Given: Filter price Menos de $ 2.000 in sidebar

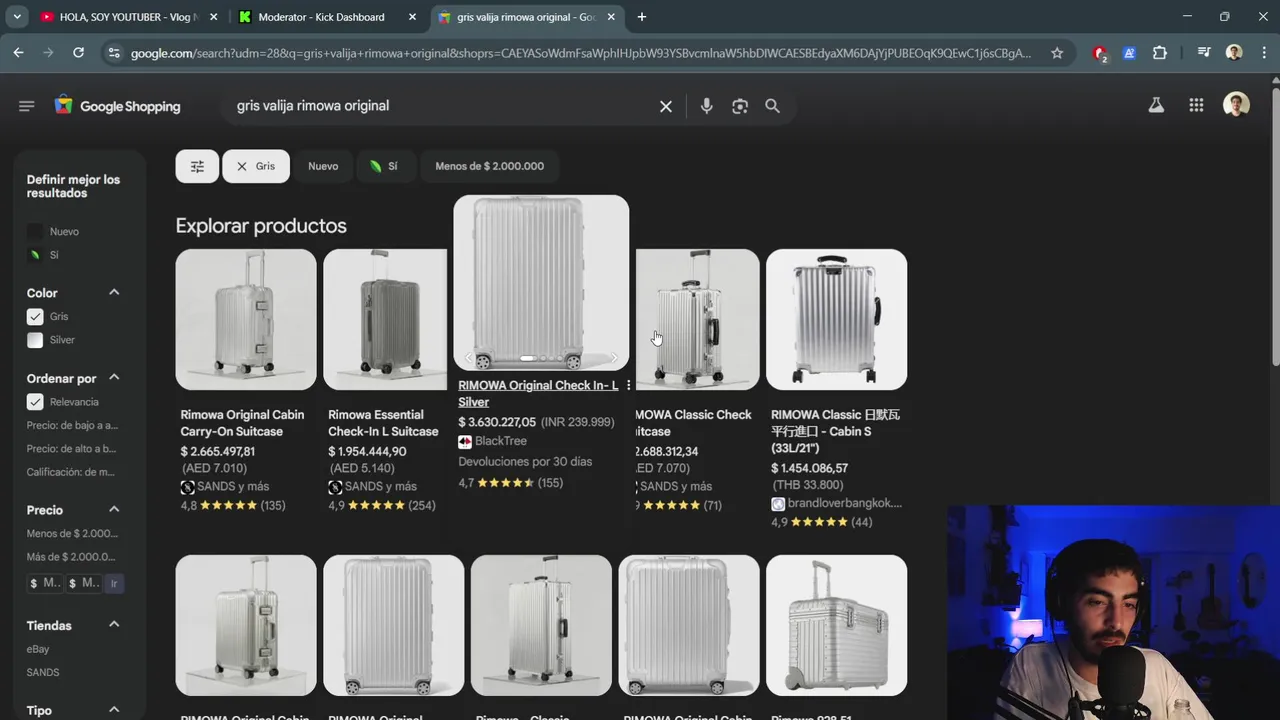Looking at the screenshot, I should click(x=72, y=533).
